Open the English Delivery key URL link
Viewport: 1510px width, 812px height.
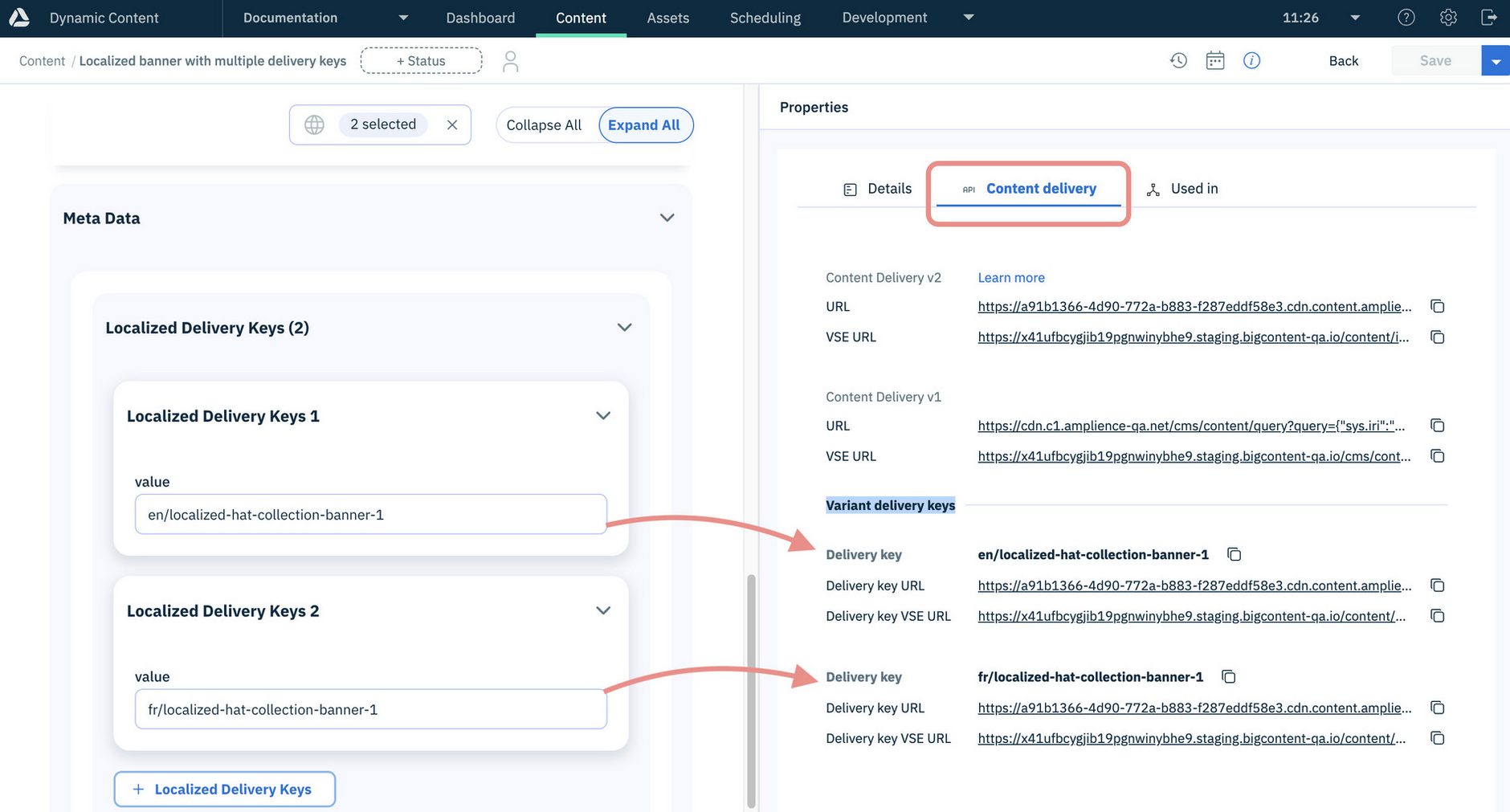[1194, 586]
